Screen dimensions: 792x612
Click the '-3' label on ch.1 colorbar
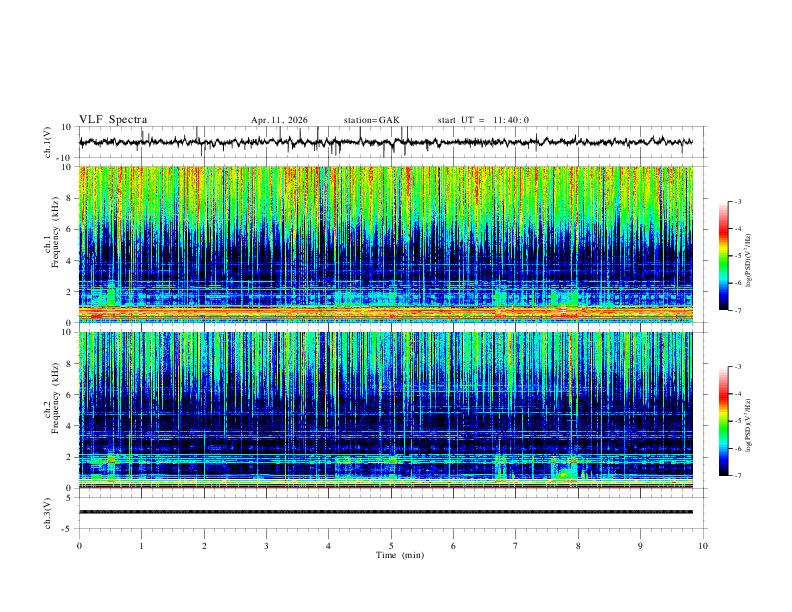[737, 201]
